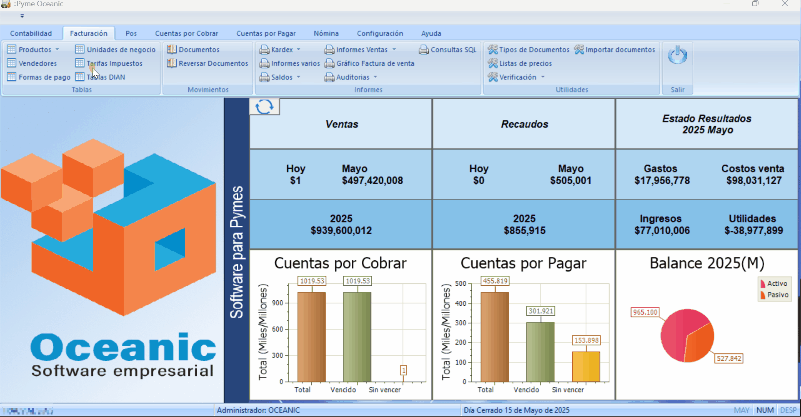801x417 pixels.
Task: Click the Activo legend color swatch
Action: click(762, 284)
